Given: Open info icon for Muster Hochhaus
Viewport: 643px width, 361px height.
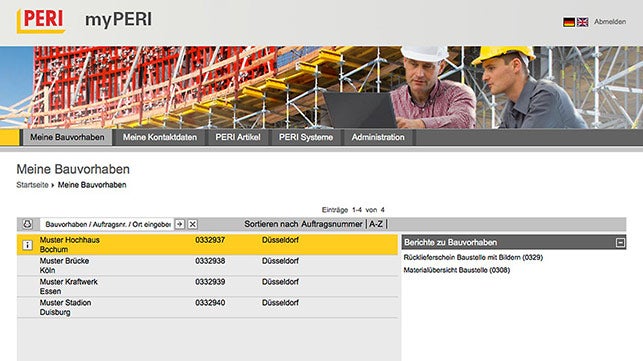Looking at the screenshot, I should 27,245.
